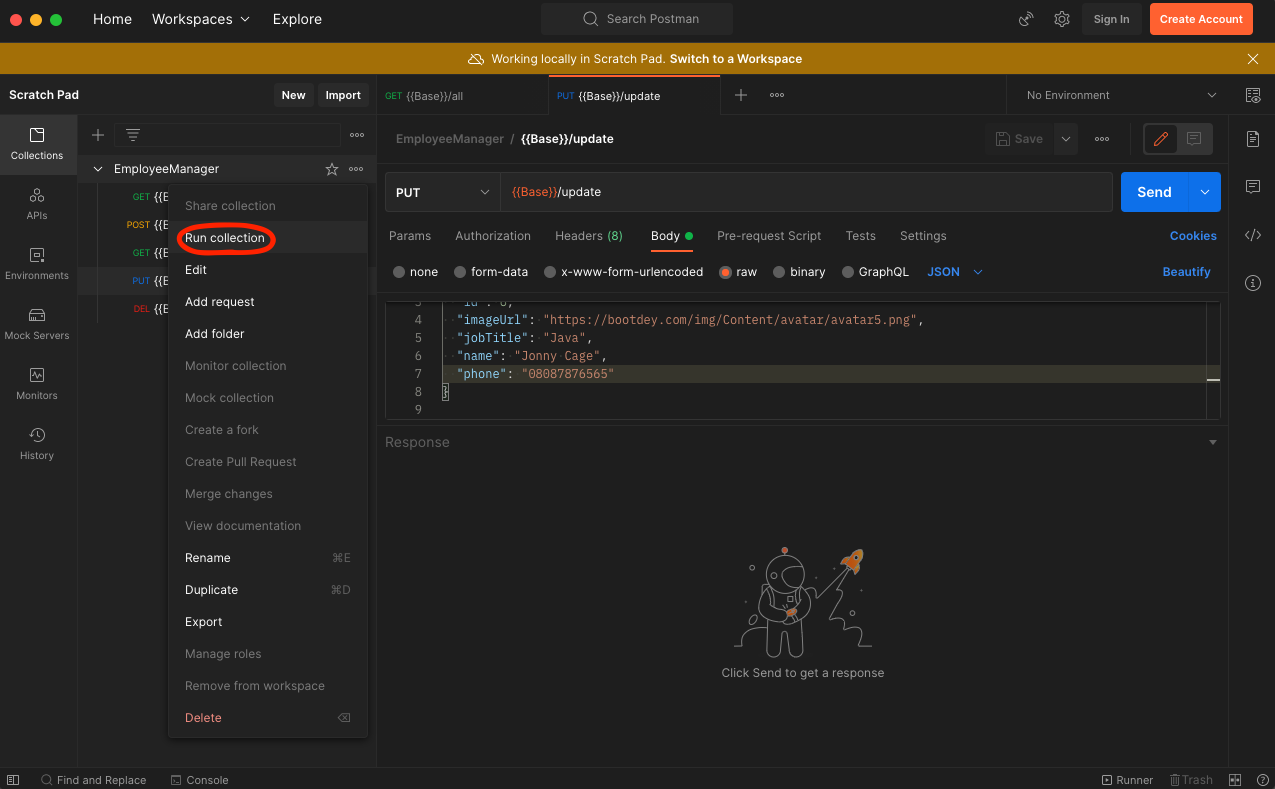Image resolution: width=1275 pixels, height=789 pixels.
Task: Select the binary body type radio
Action: coord(779,272)
